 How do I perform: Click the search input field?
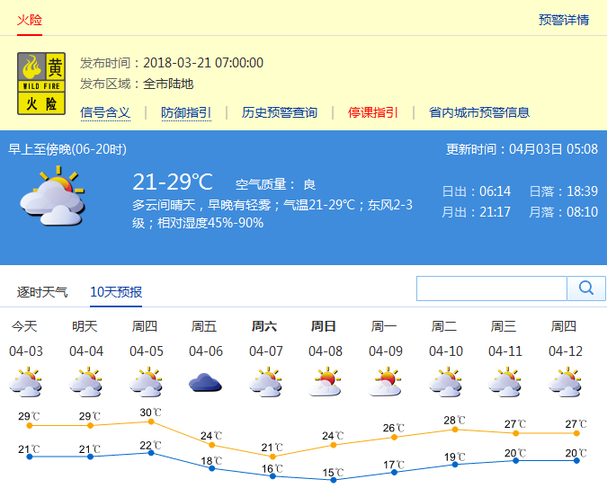point(492,289)
